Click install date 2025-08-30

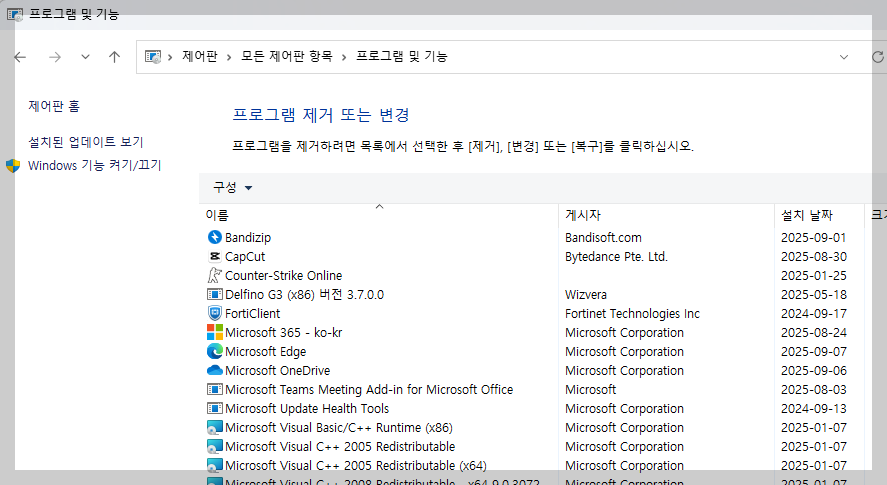[813, 256]
